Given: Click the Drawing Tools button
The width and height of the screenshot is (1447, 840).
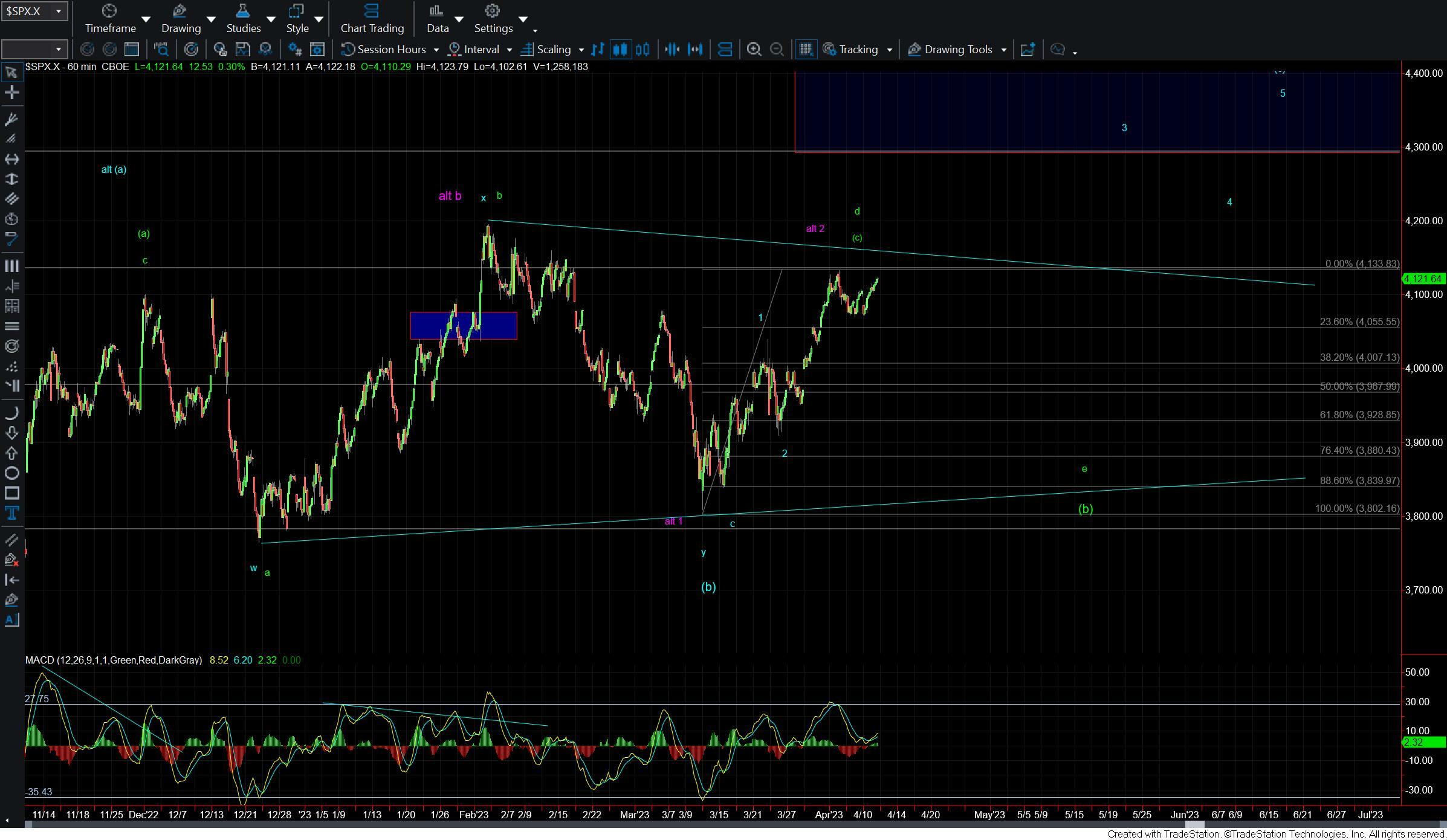Looking at the screenshot, I should click(951, 50).
